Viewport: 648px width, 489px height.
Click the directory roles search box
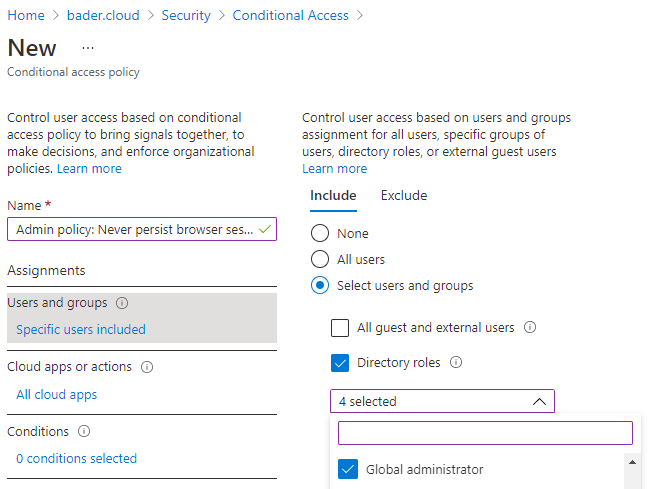485,433
